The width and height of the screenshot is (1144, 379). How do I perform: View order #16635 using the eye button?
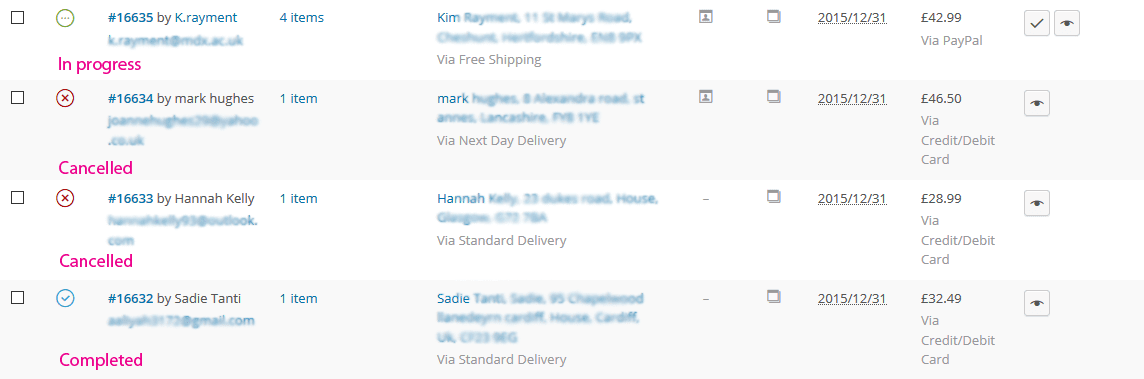[1067, 23]
